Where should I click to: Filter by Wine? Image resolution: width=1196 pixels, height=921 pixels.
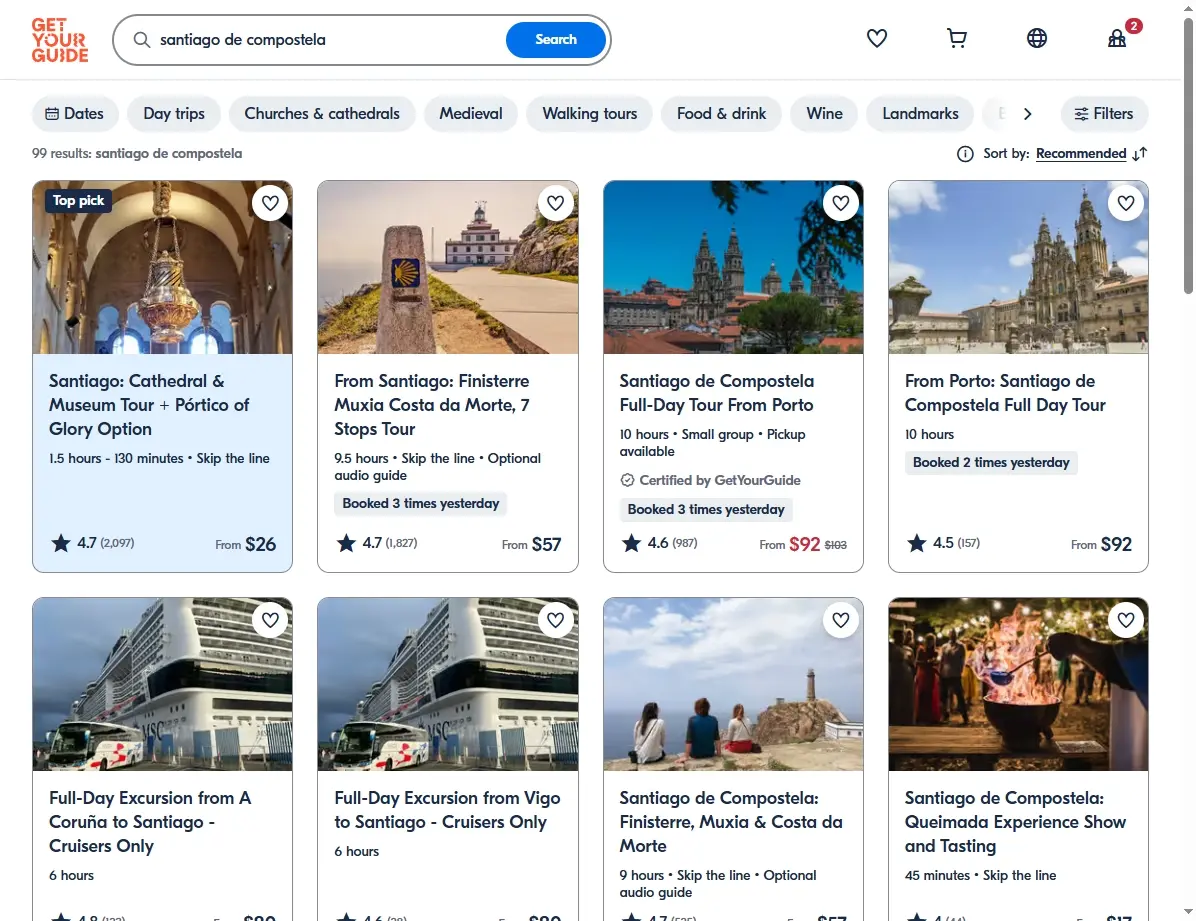point(825,114)
